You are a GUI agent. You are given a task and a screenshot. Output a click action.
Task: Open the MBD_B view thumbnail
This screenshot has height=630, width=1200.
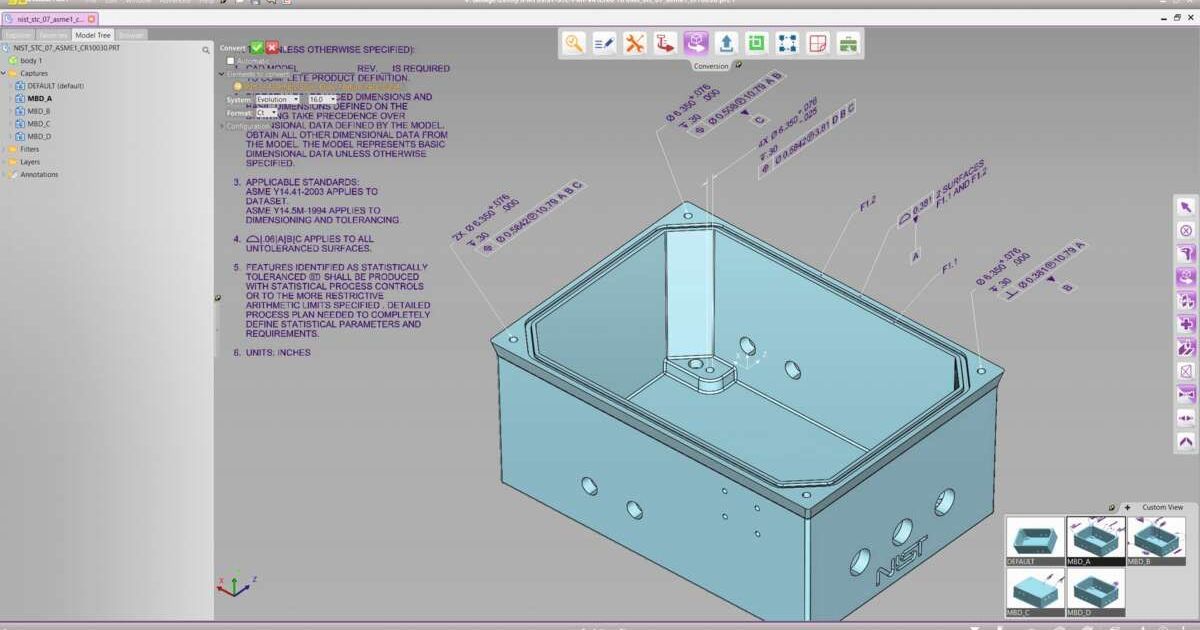pyautogui.click(x=1156, y=541)
